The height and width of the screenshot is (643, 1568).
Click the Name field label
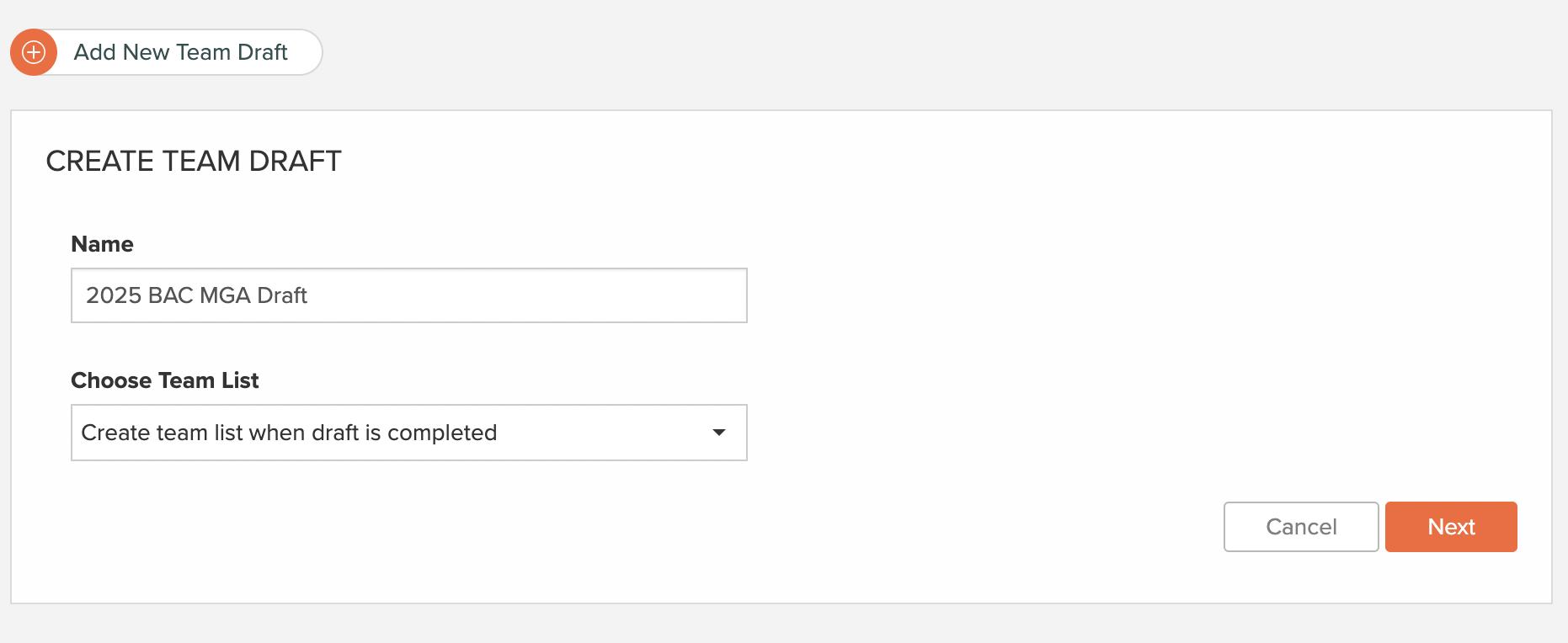point(102,244)
